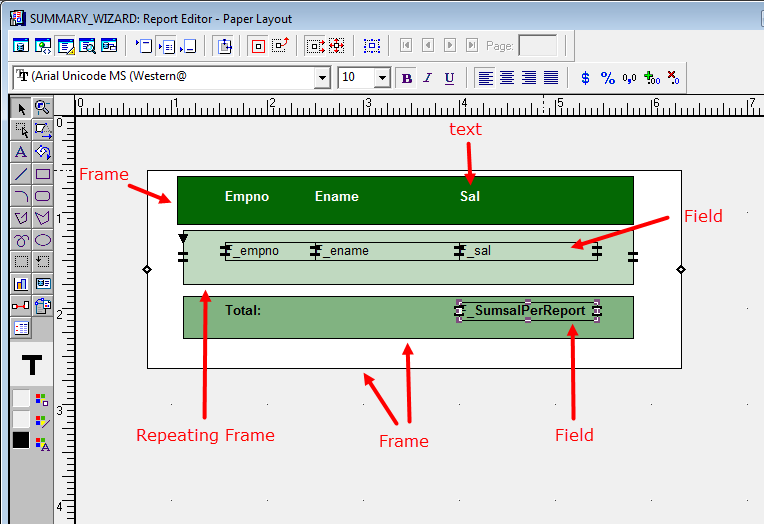Toggle bold formatting
764x524 pixels.
click(406, 78)
